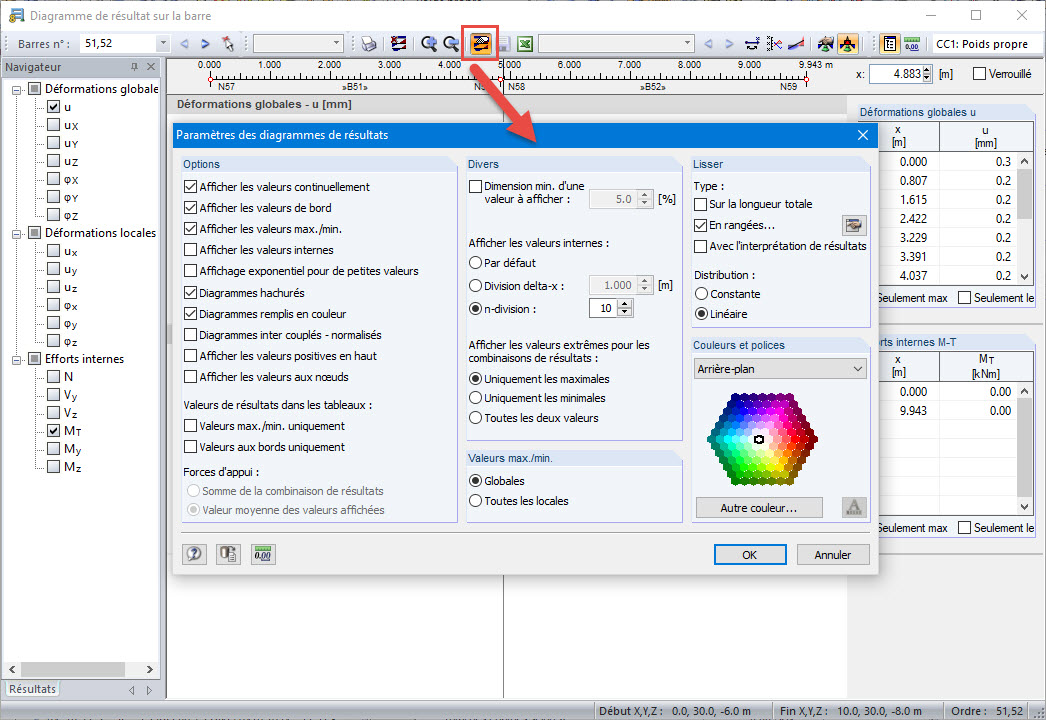The image size is (1046, 720).
Task: Click the scissors-like section icon in toolbar
Action: pos(774,44)
